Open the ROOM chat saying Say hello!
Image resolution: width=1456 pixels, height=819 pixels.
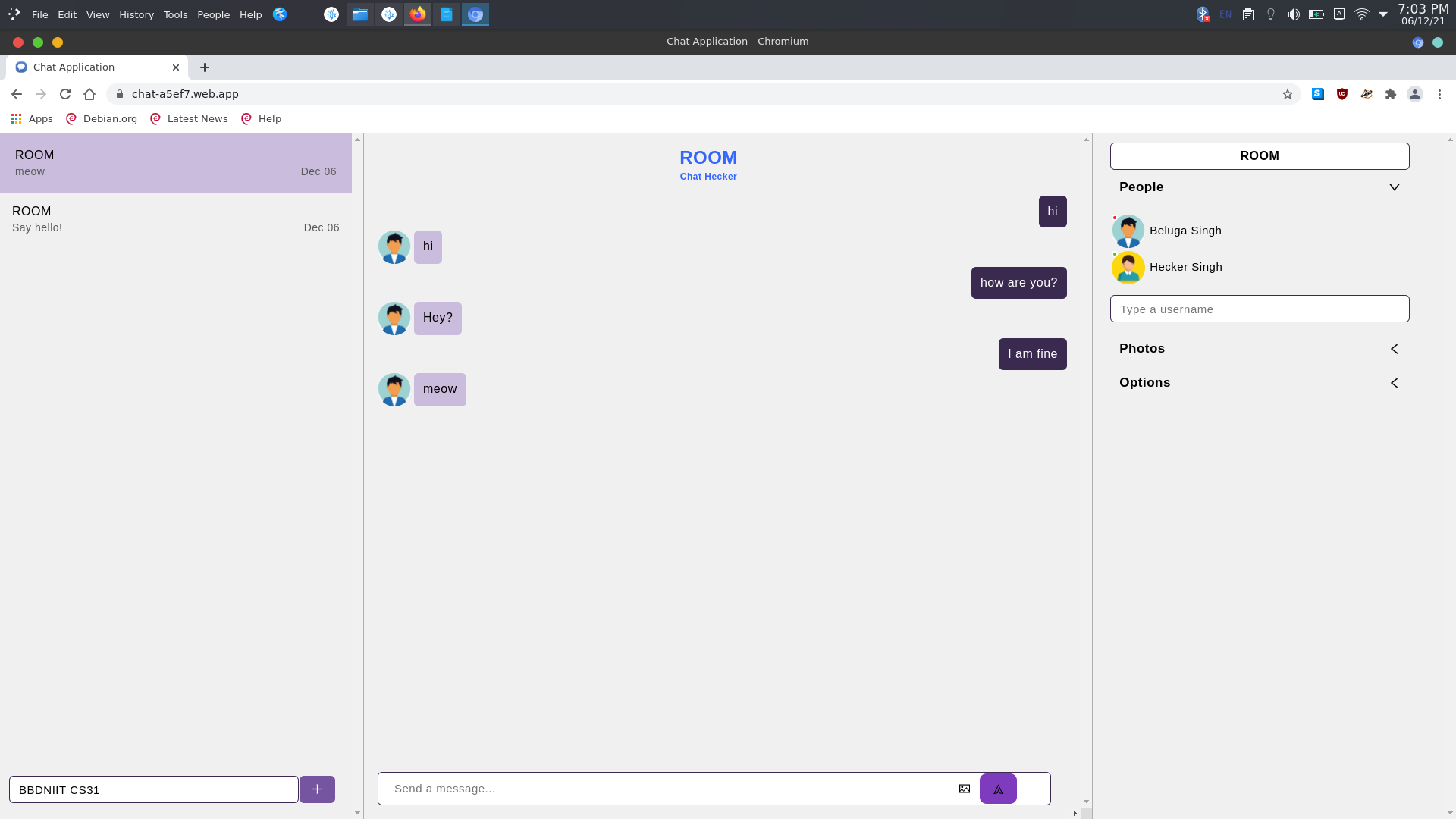[176, 219]
